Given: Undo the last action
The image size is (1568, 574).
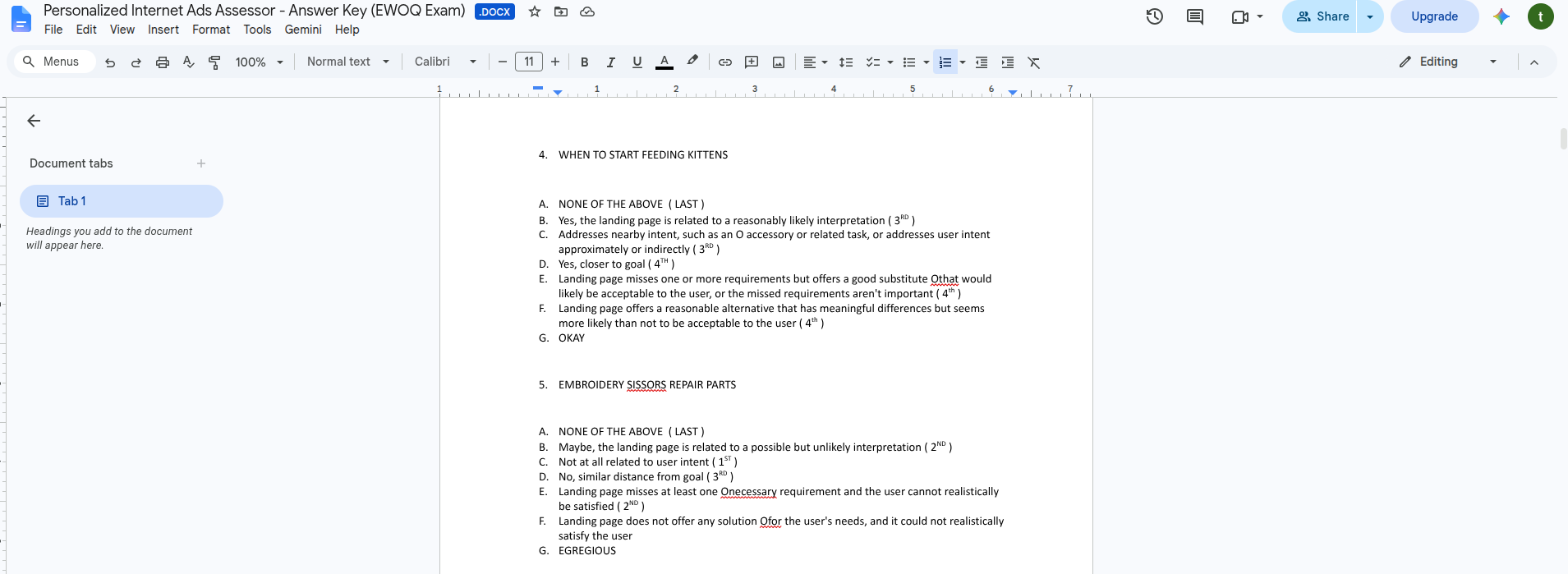Looking at the screenshot, I should [110, 62].
